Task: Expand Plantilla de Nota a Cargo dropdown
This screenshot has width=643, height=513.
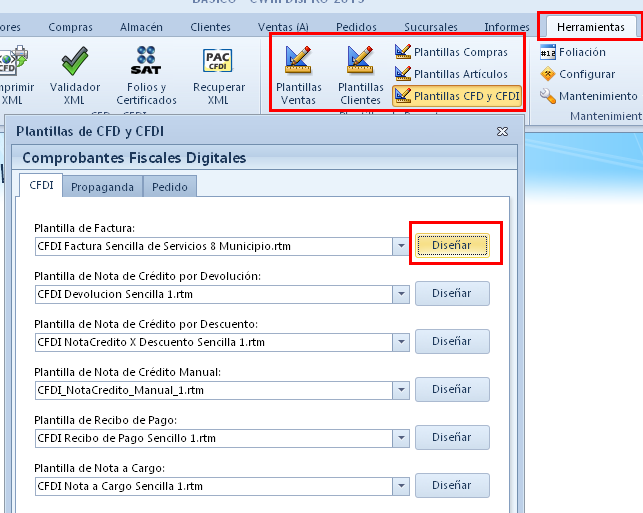Action: coord(401,486)
